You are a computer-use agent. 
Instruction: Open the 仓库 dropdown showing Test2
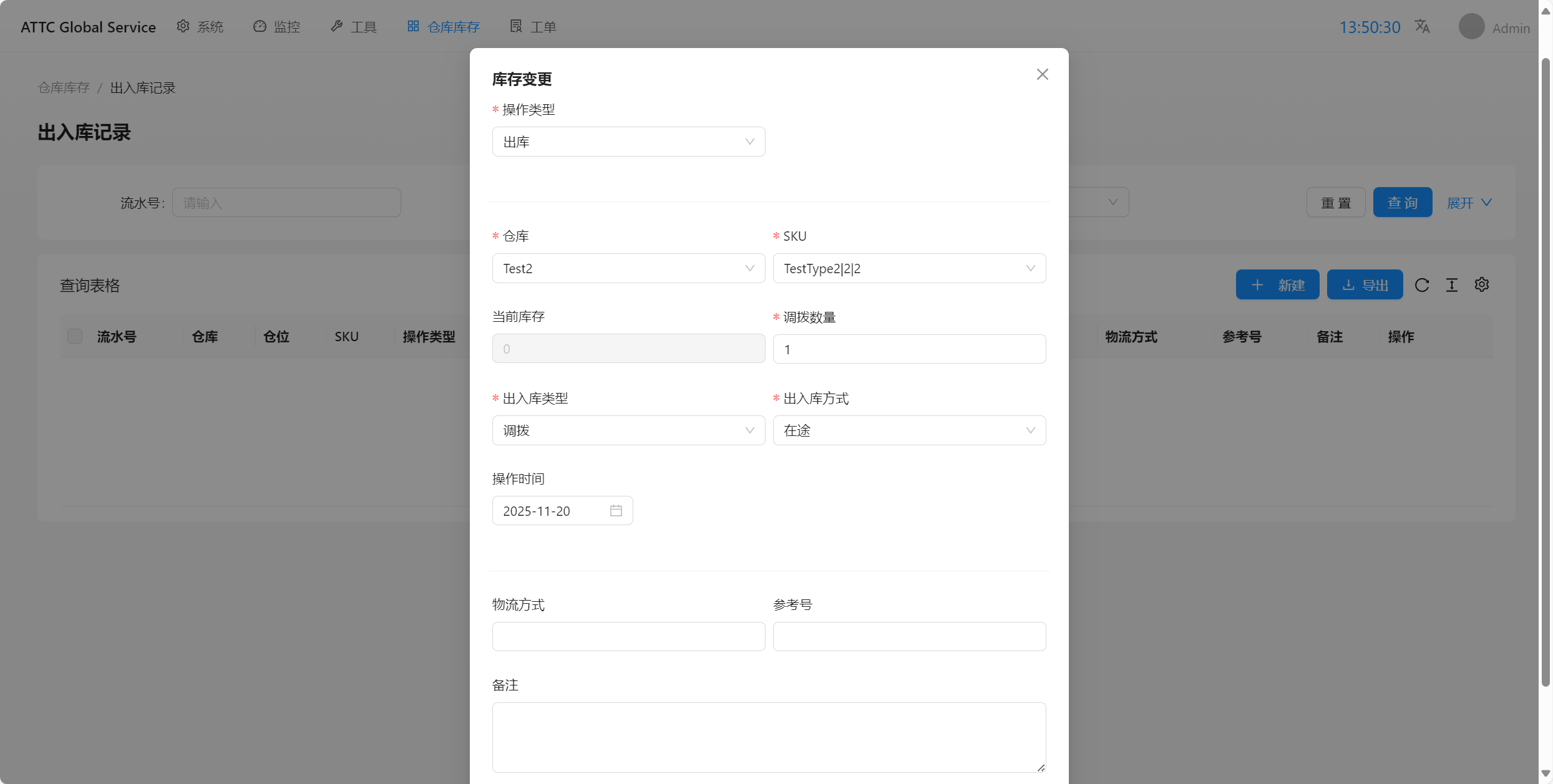pos(628,269)
